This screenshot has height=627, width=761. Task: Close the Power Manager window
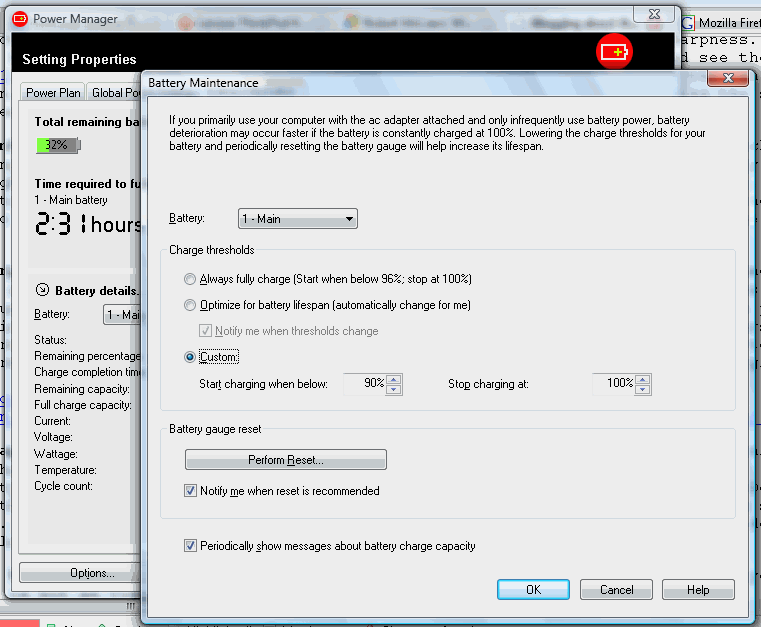click(654, 14)
